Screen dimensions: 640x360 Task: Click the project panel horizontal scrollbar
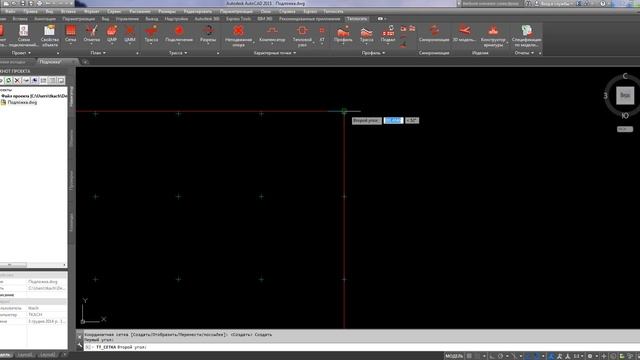[x=33, y=265]
